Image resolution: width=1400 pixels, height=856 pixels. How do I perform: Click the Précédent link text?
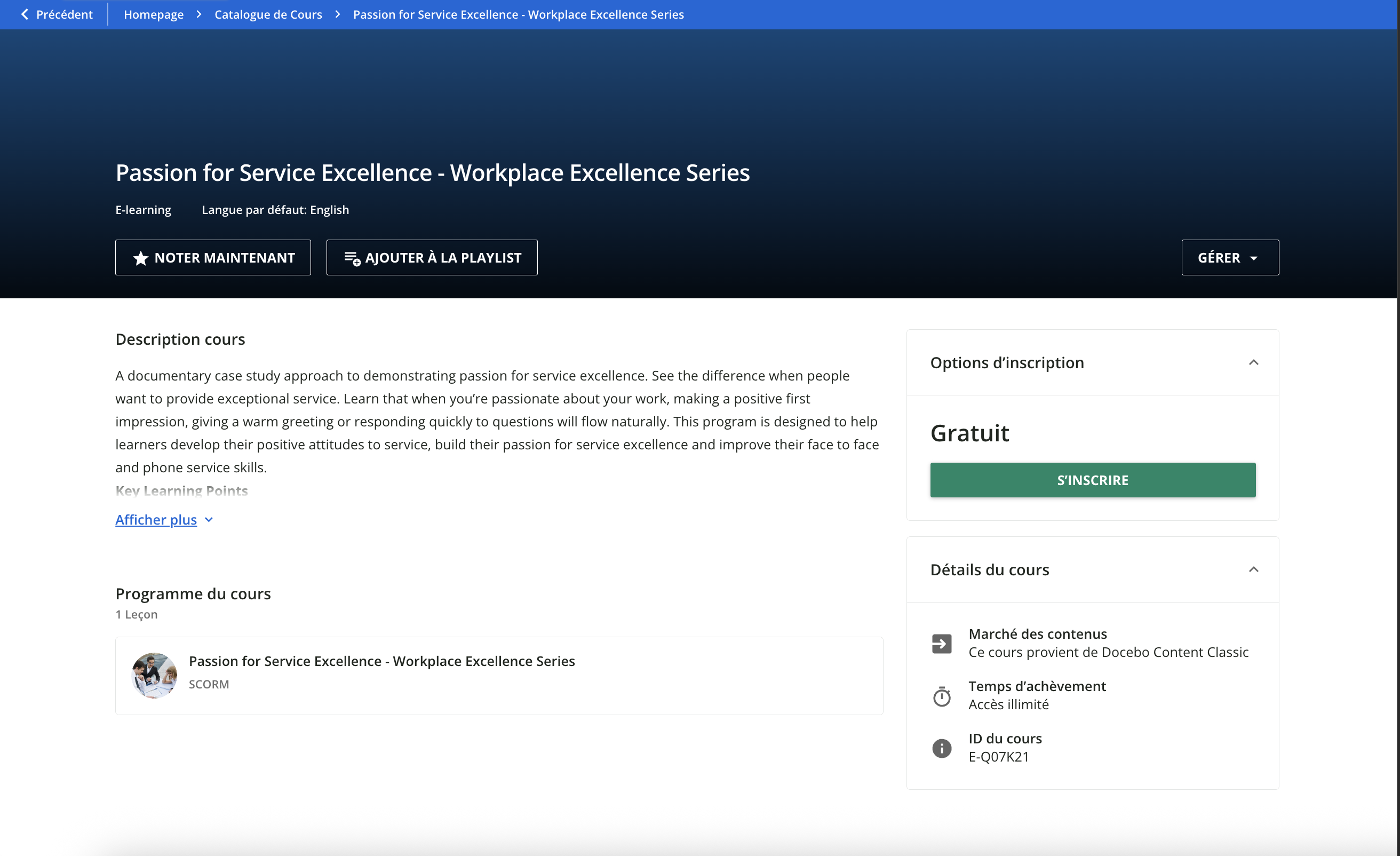[64, 14]
